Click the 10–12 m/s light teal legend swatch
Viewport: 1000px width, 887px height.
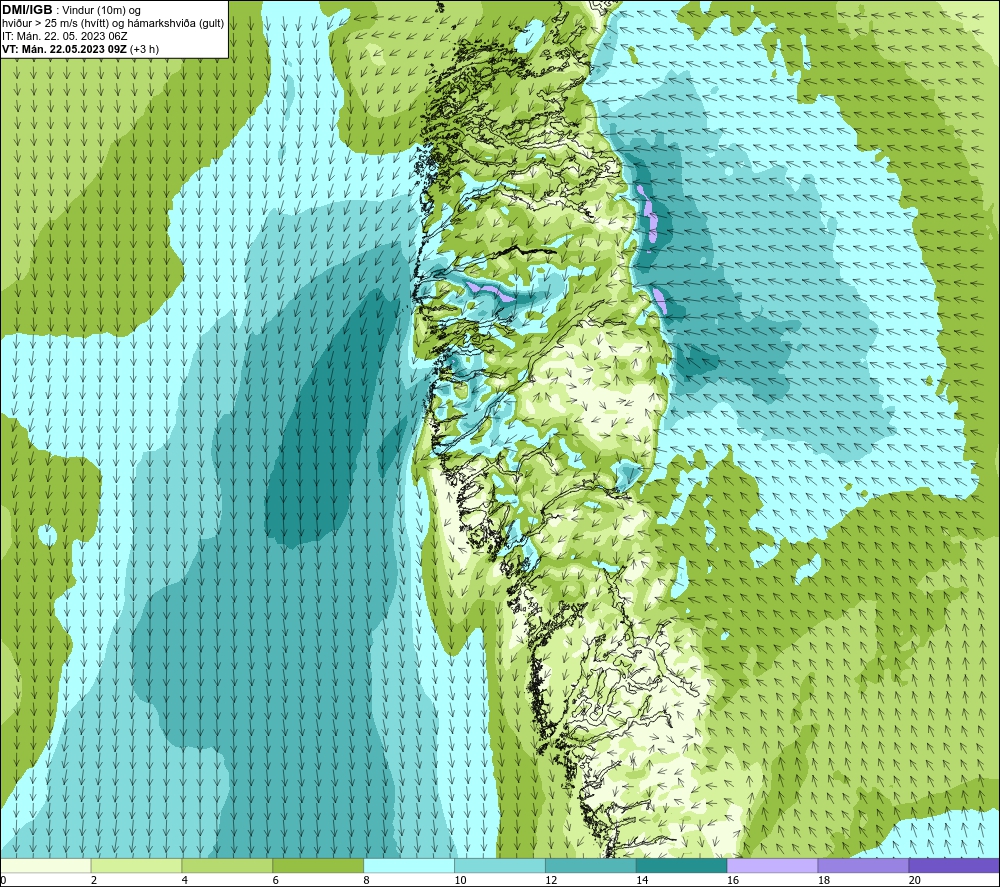pos(500,865)
